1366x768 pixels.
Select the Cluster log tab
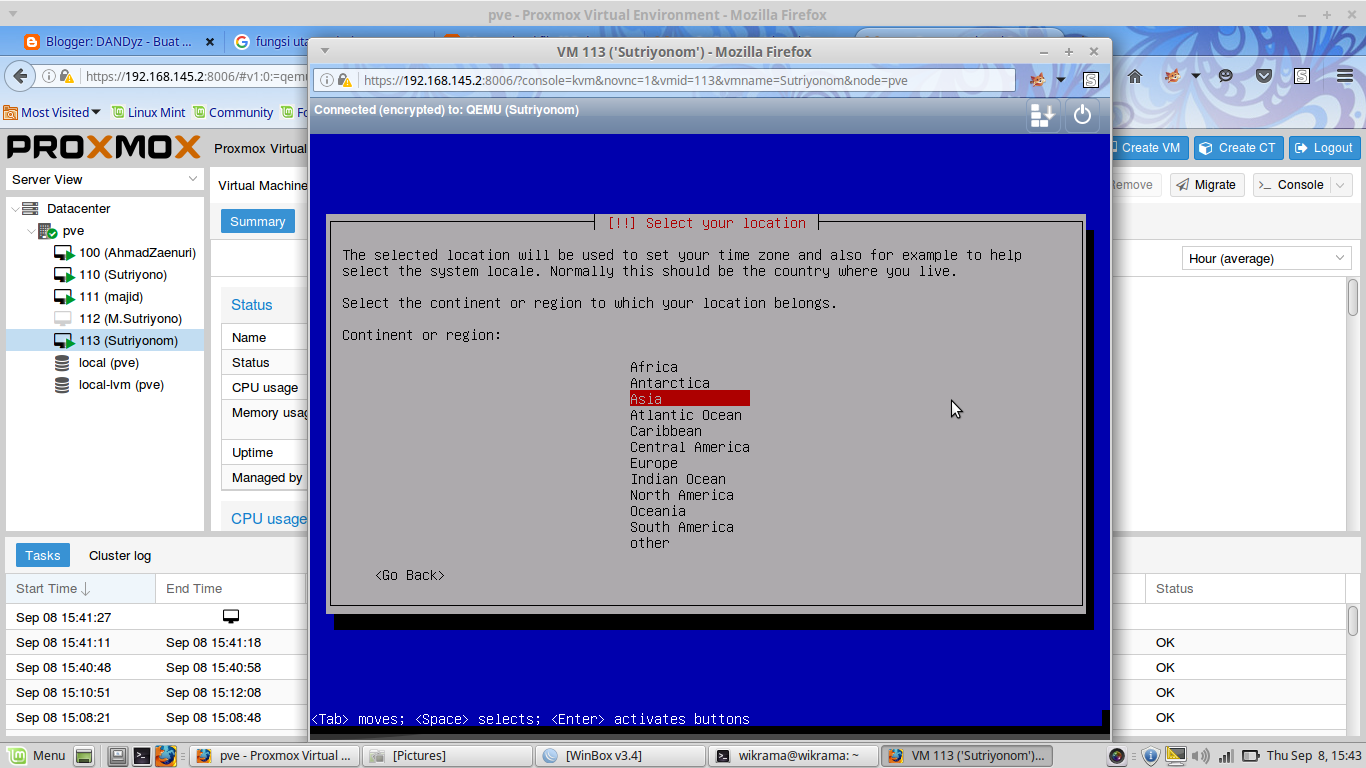point(120,556)
